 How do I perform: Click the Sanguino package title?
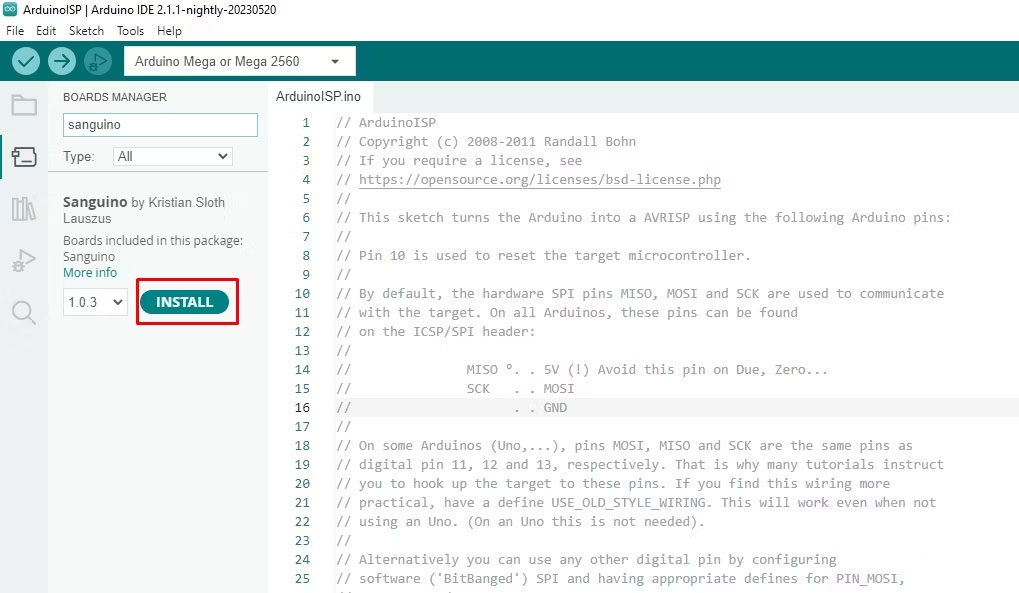(95, 202)
